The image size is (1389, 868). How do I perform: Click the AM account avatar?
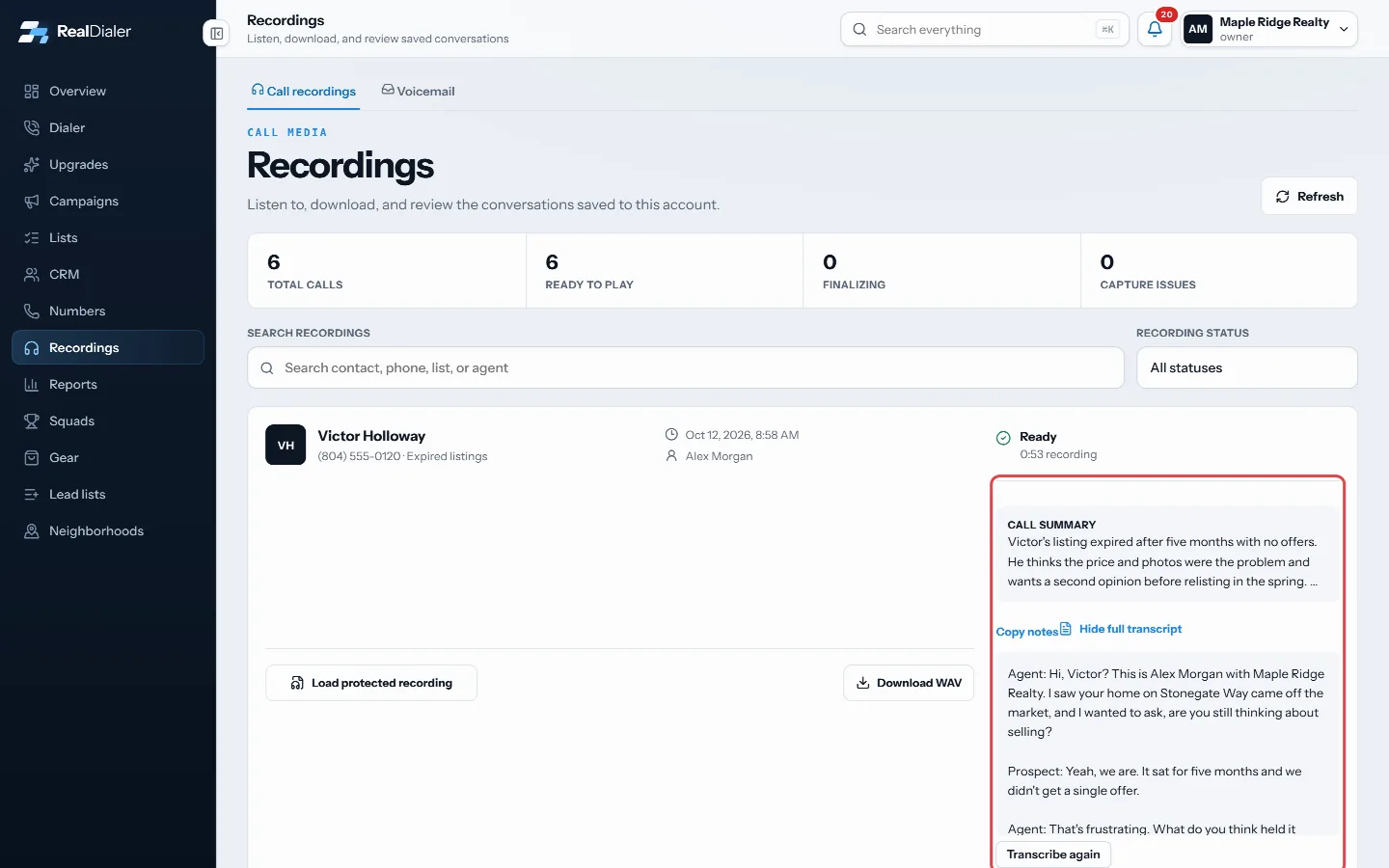click(1198, 30)
